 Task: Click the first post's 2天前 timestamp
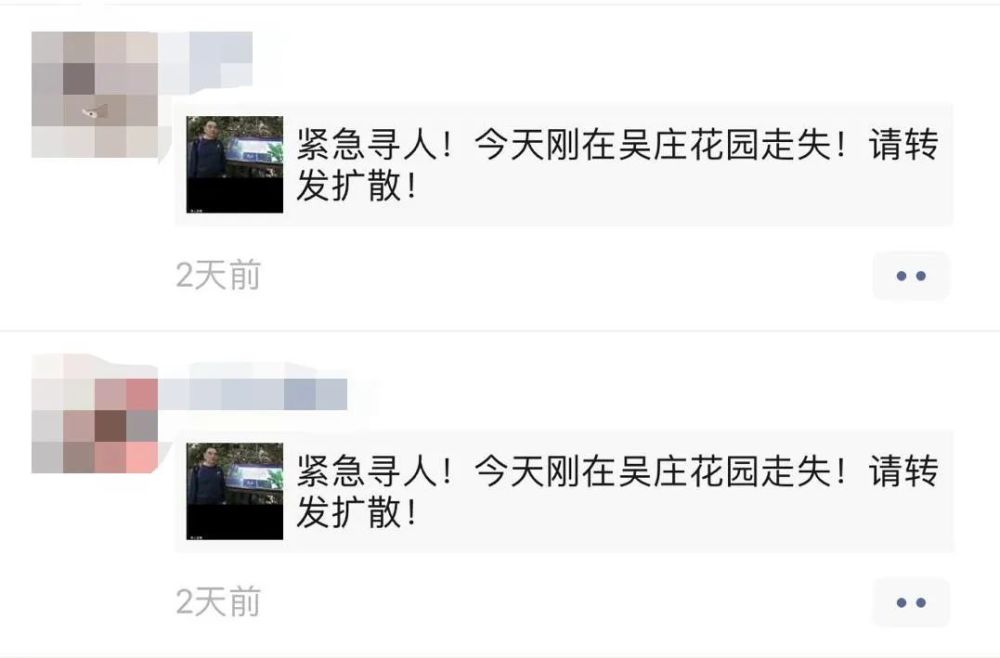point(218,275)
